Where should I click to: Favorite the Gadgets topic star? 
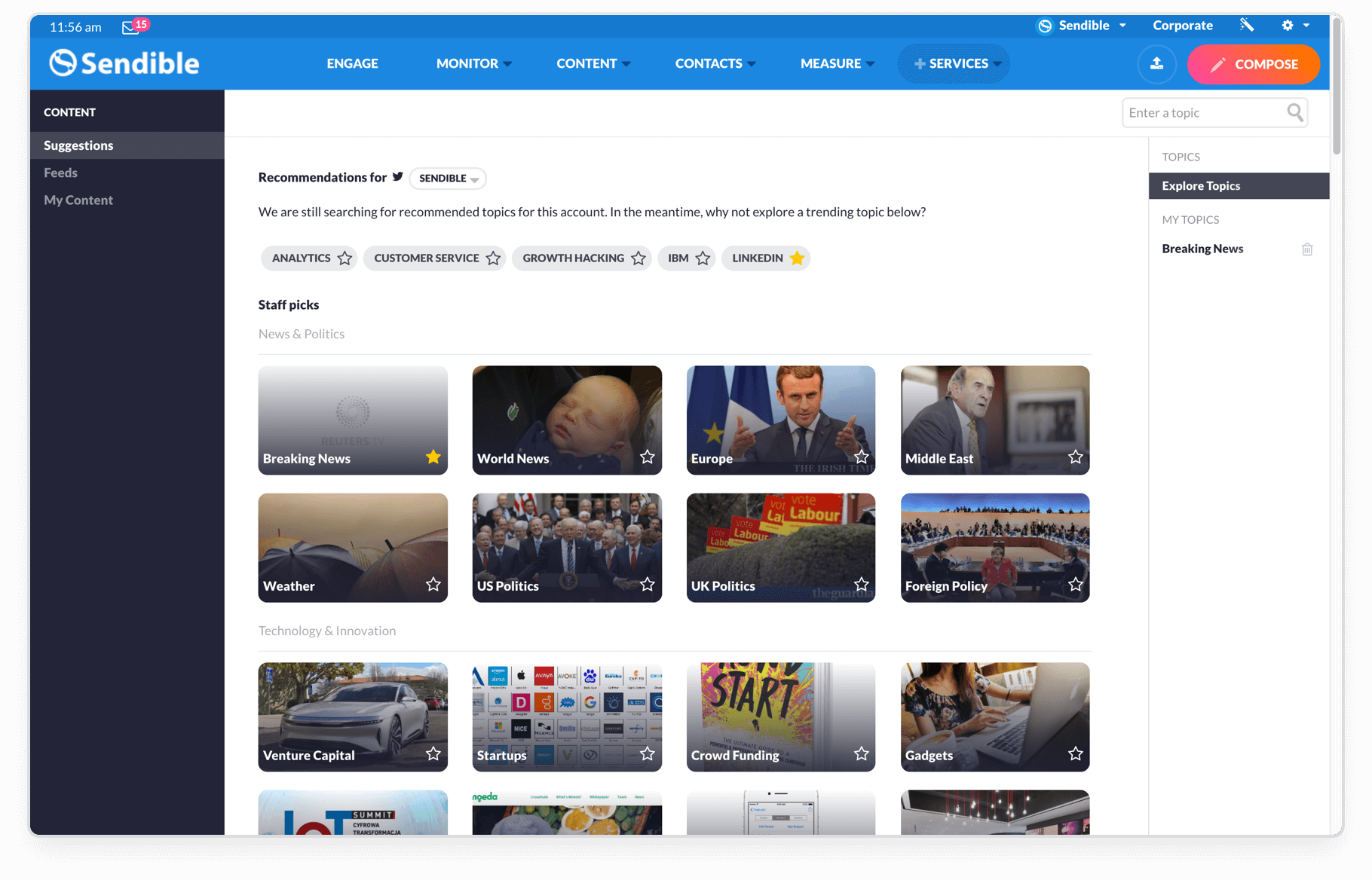click(1076, 754)
